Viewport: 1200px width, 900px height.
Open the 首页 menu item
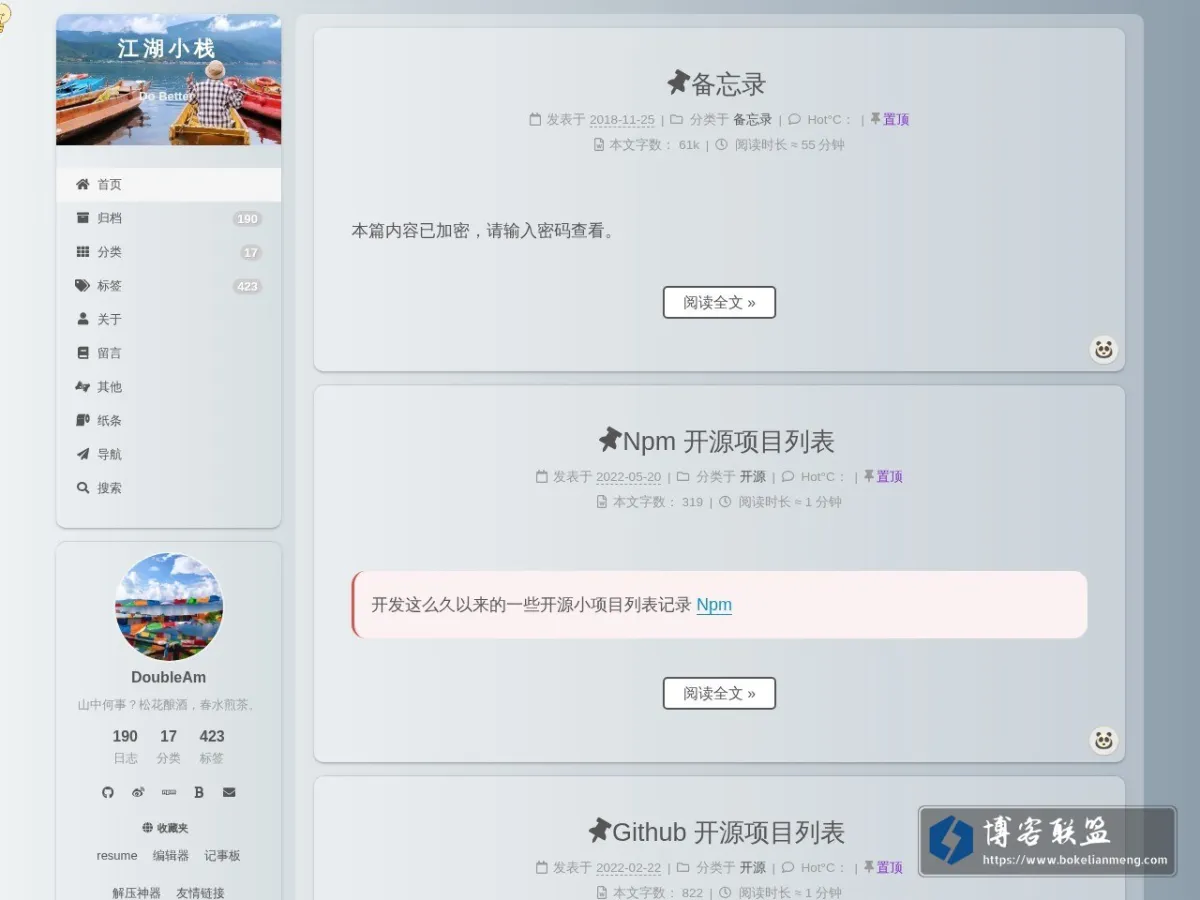(168, 185)
